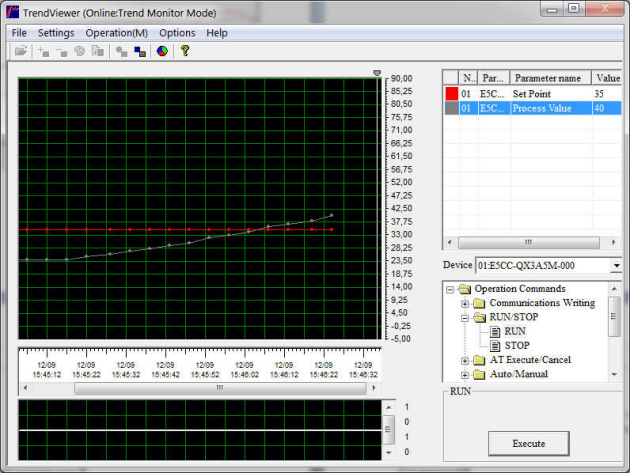The height and width of the screenshot is (473, 630).
Task: Collapse the RUN/STOP tree node
Action: click(x=465, y=318)
